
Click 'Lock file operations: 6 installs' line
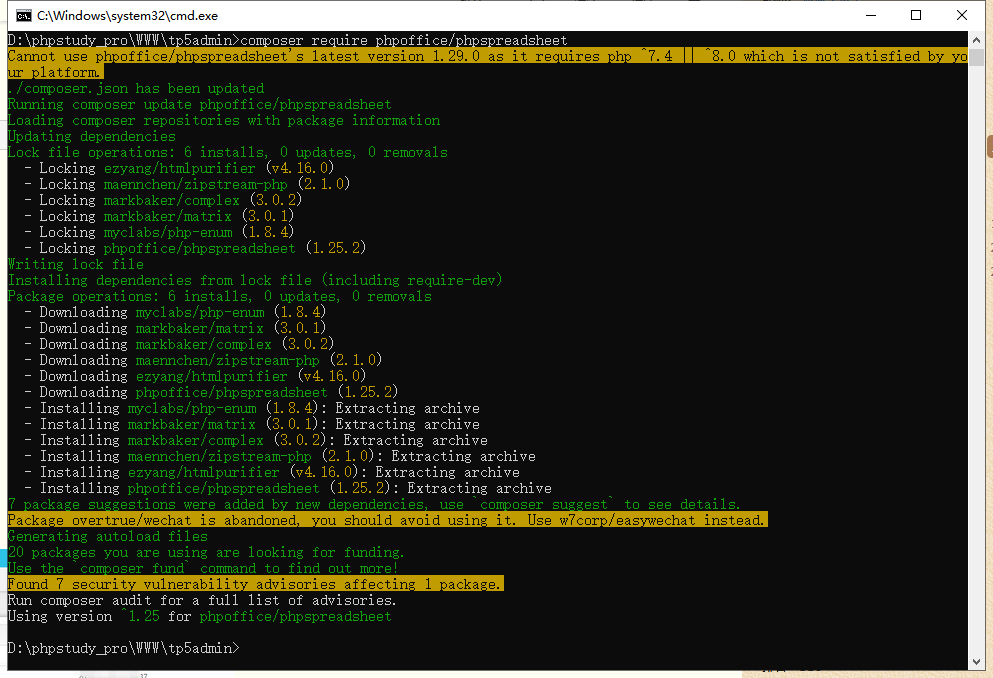pyautogui.click(x=228, y=153)
